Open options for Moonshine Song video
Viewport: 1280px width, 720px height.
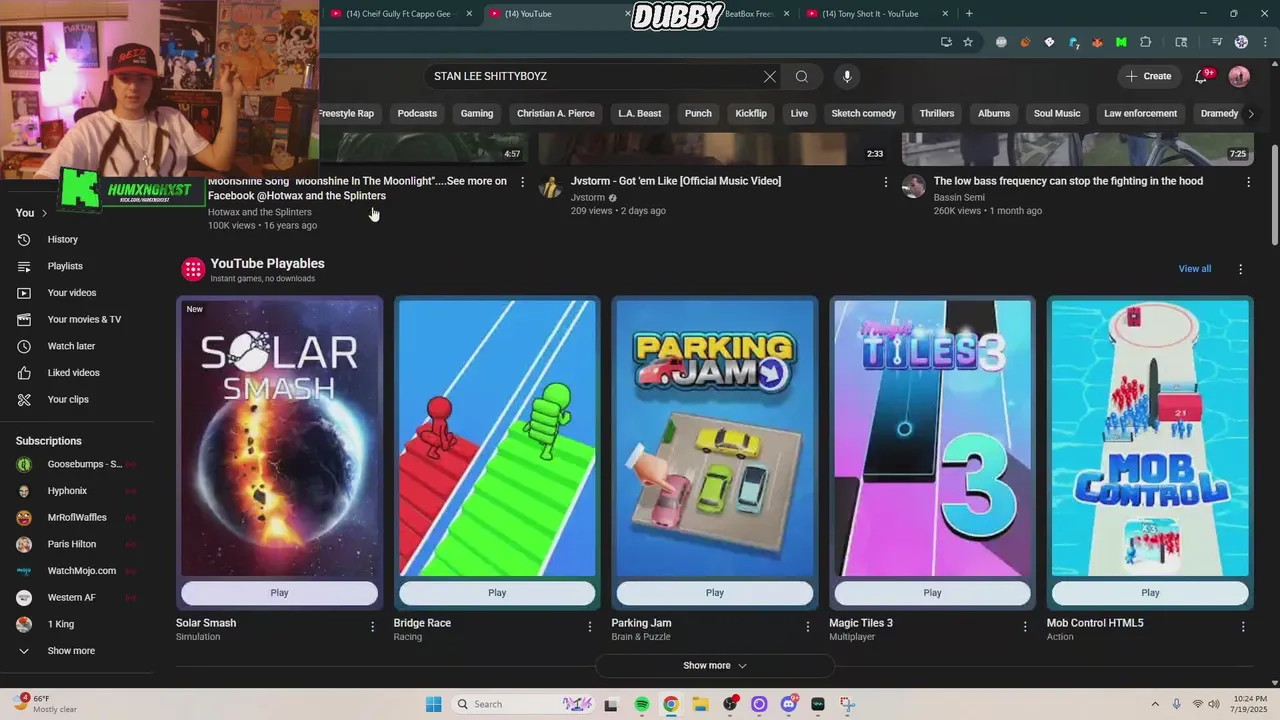522,182
